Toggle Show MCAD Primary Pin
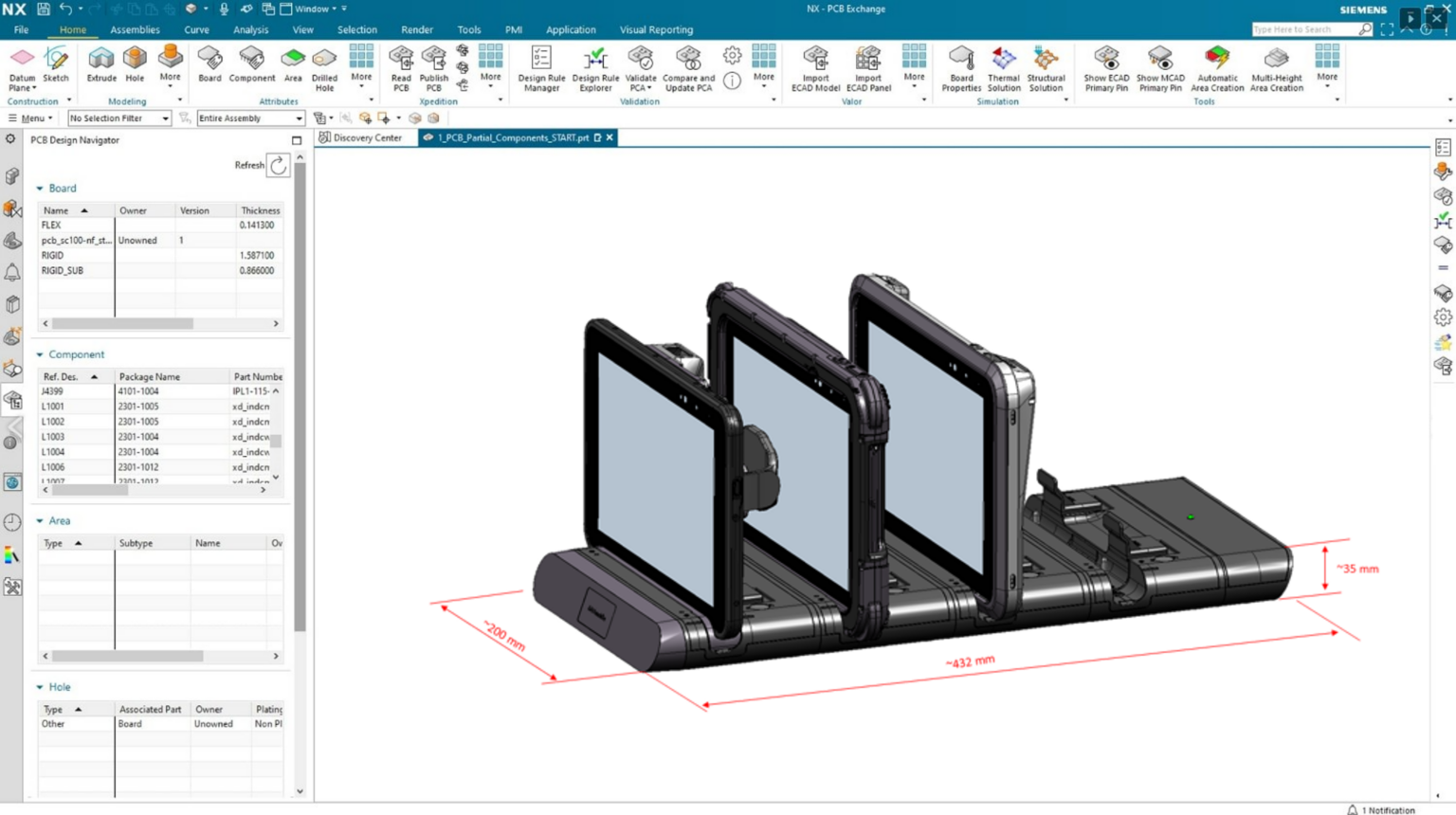Screen dimensions: 1456x815 point(1160,61)
